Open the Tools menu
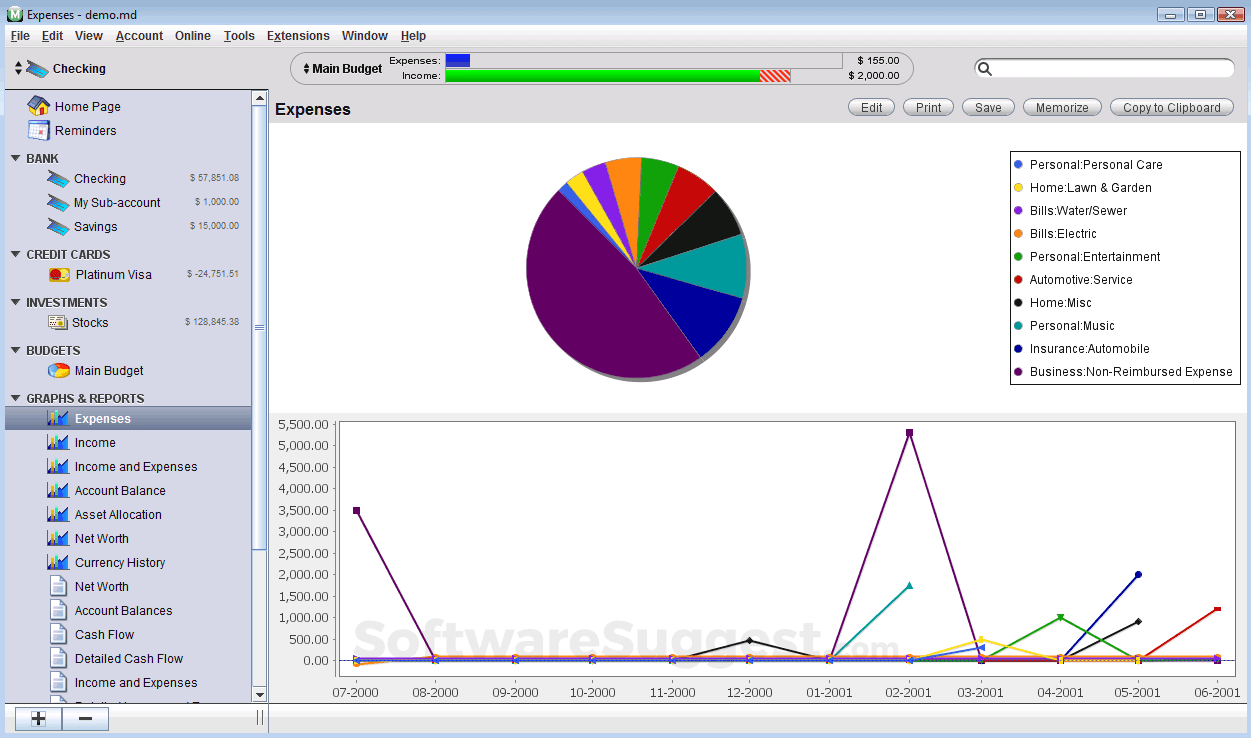 239,36
